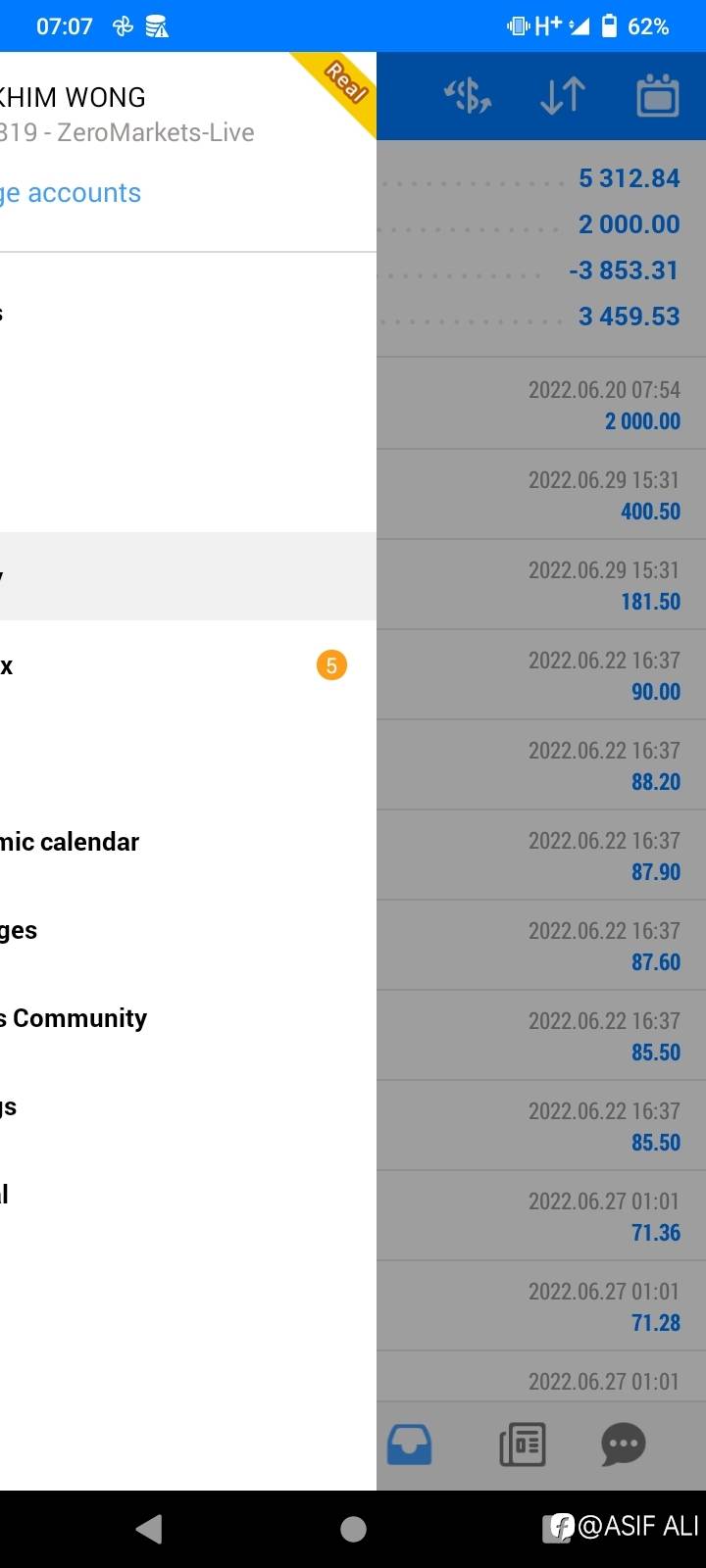
Task: Select the history entry showing 400.50
Action: [x=541, y=495]
